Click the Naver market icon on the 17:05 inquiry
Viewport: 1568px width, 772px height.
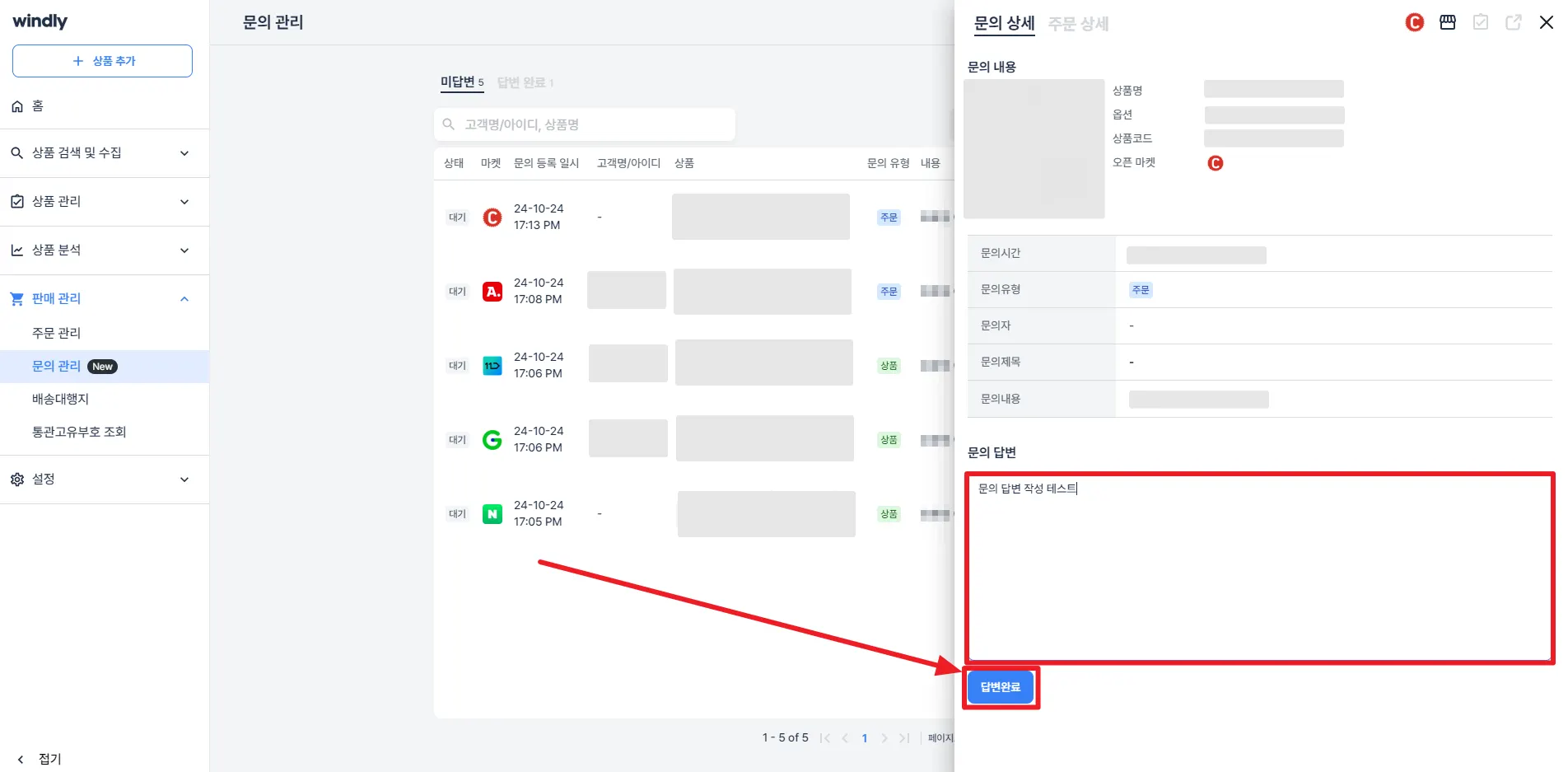tap(492, 513)
